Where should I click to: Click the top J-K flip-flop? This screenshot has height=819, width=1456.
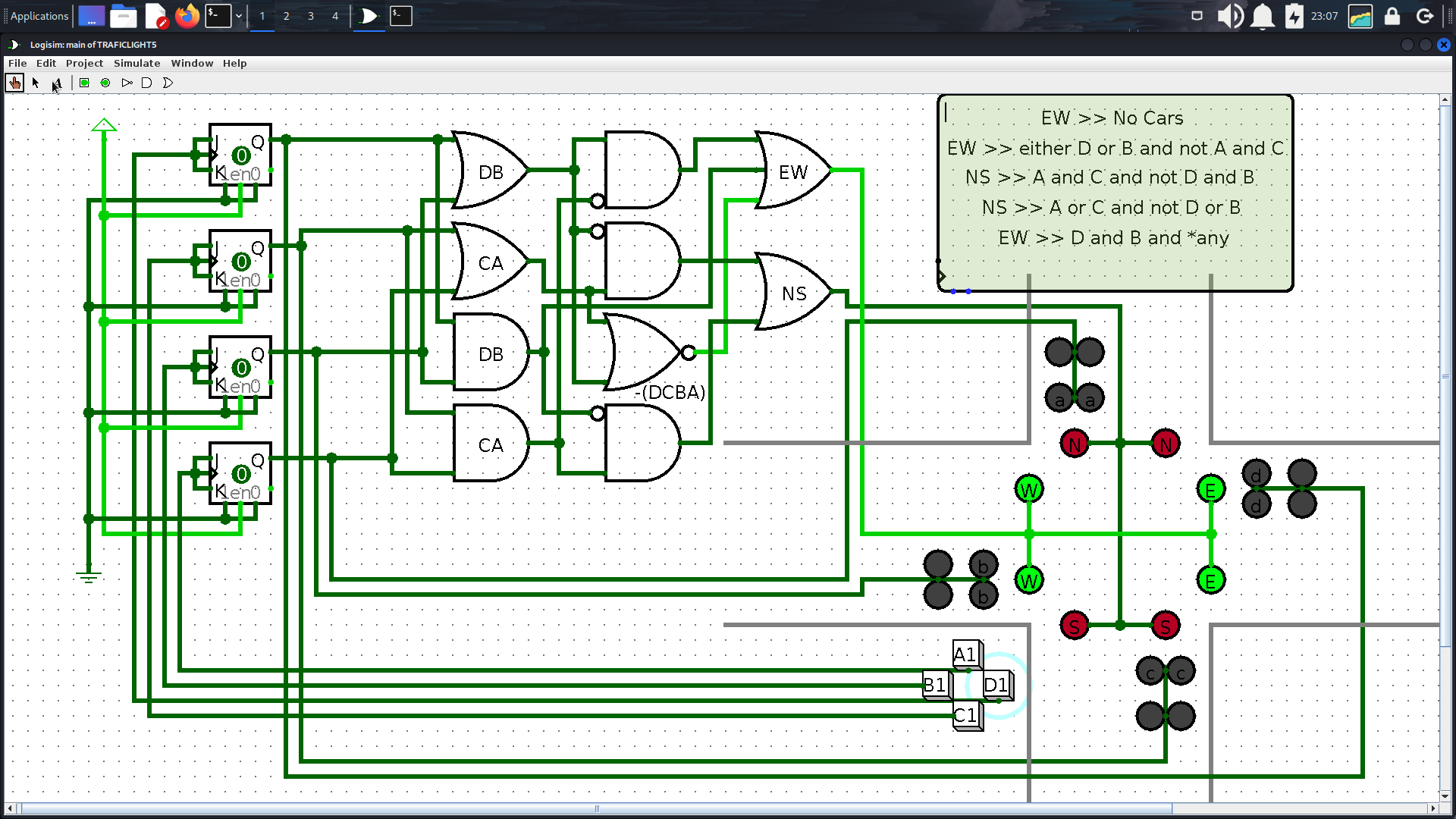(x=240, y=155)
